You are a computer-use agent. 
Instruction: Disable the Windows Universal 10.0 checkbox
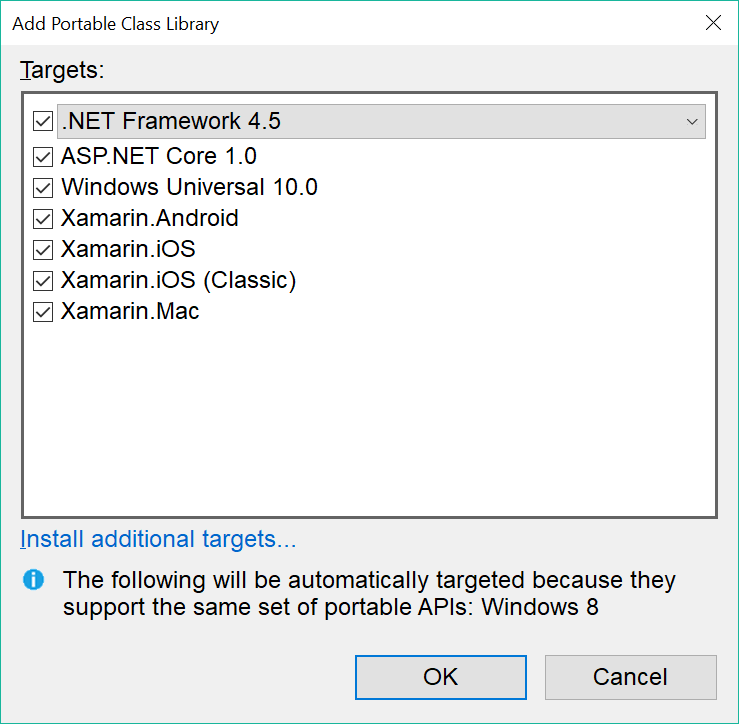43,188
